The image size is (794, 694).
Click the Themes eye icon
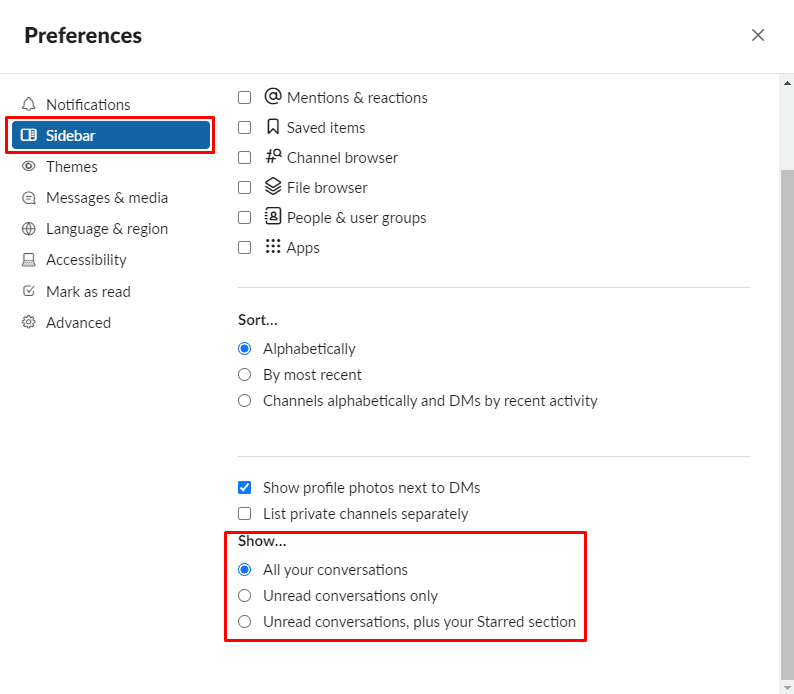(x=29, y=166)
